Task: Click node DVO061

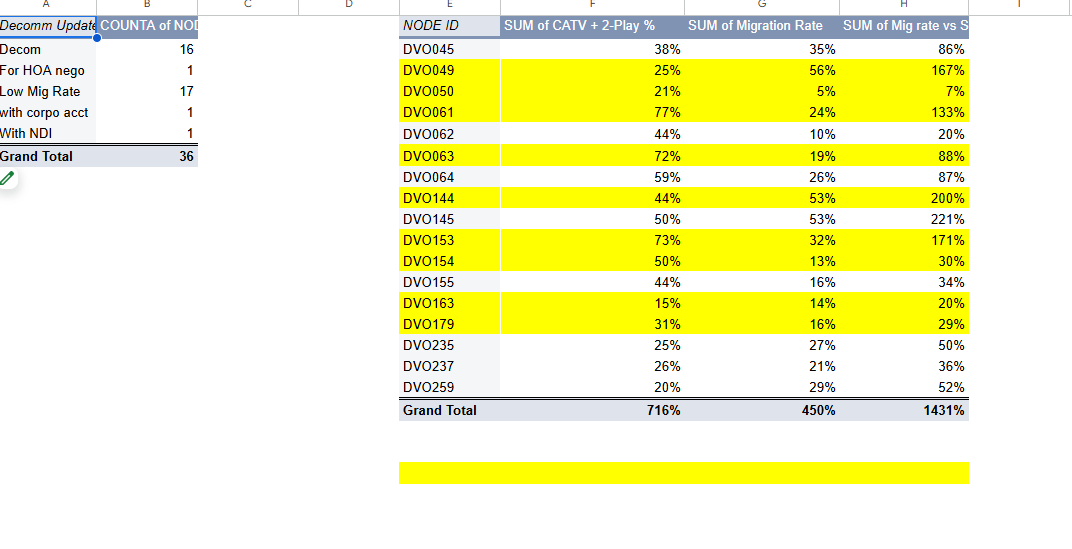Action: [429, 113]
